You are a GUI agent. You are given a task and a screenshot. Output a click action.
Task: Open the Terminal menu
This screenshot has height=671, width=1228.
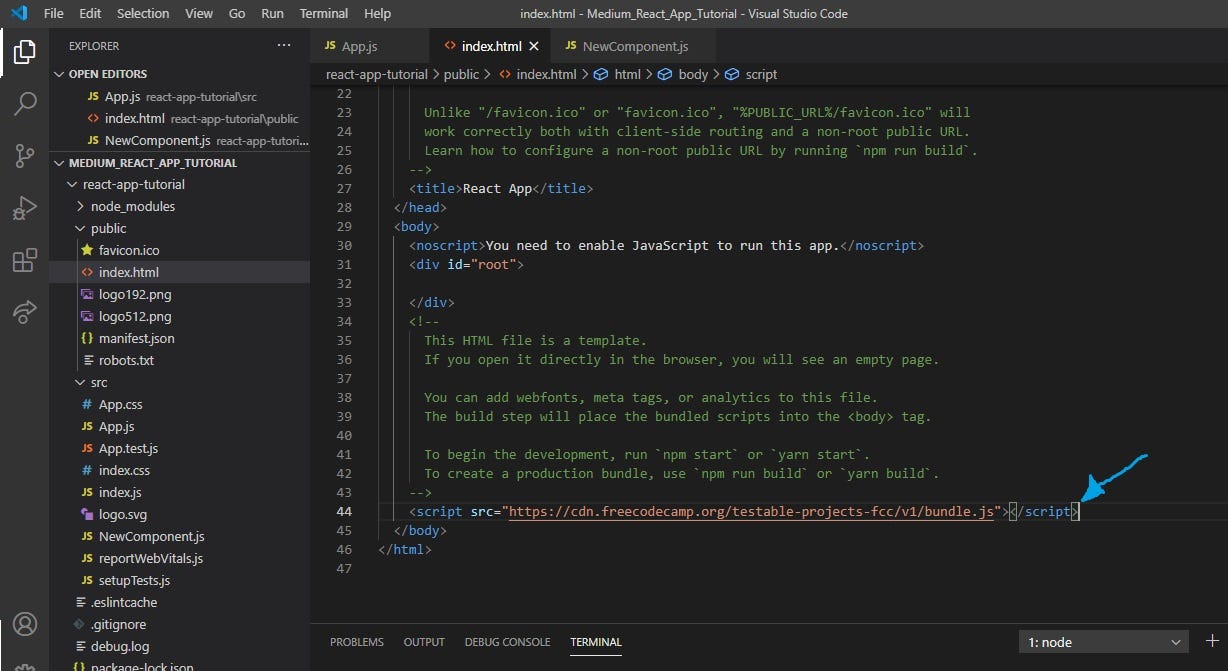pyautogui.click(x=324, y=14)
